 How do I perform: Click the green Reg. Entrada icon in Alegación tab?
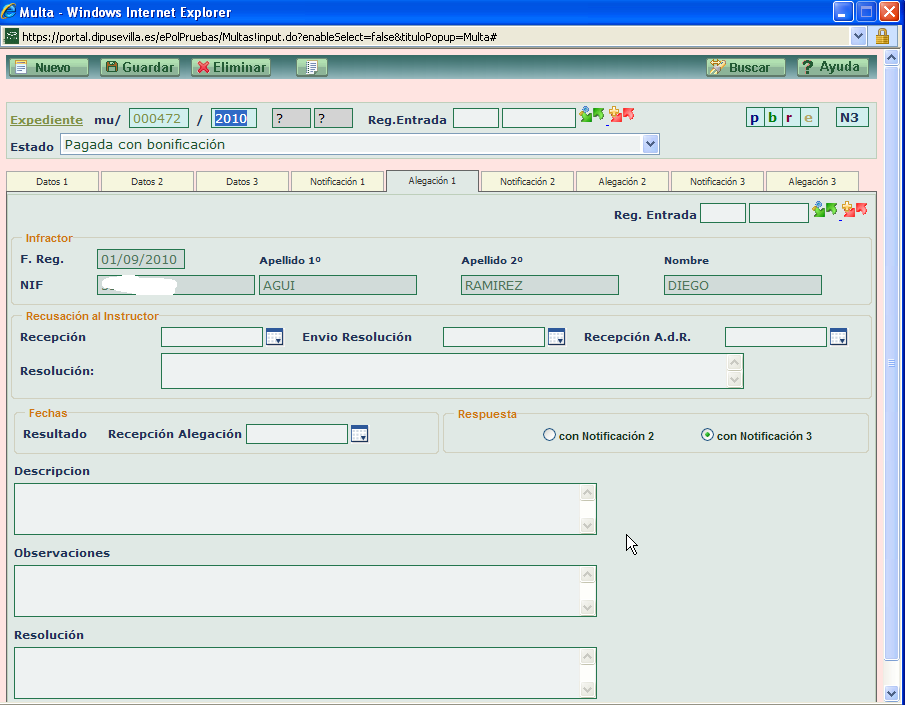(x=825, y=209)
